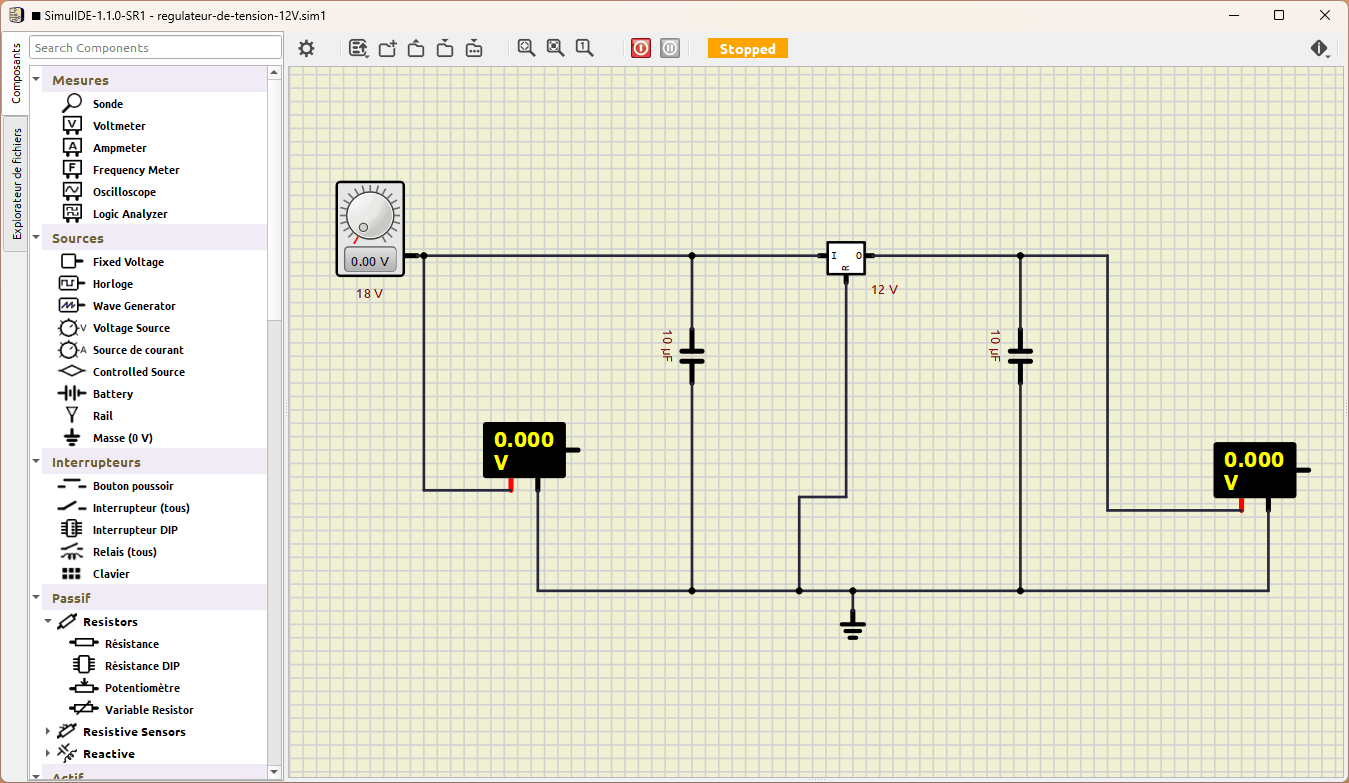Click the Search Components field
Viewport: 1349px width, 783px height.
coord(156,48)
